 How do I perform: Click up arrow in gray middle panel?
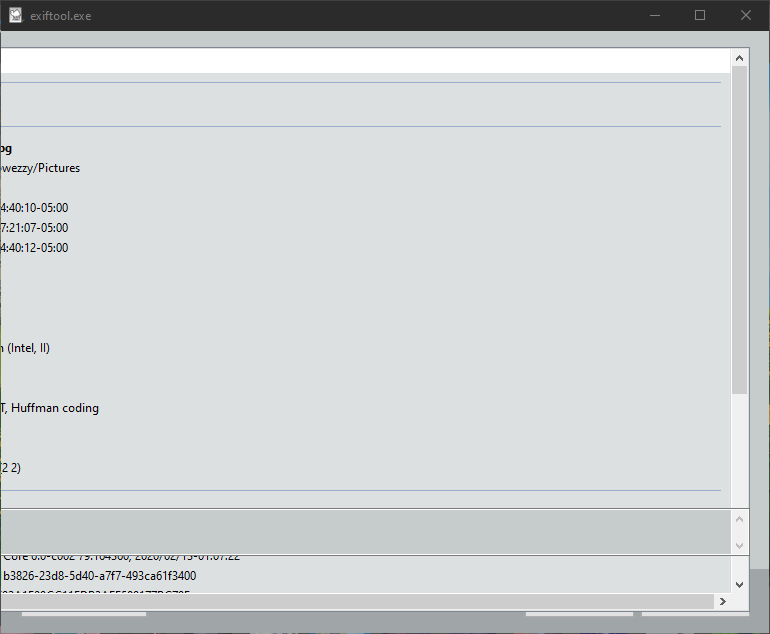(x=740, y=520)
